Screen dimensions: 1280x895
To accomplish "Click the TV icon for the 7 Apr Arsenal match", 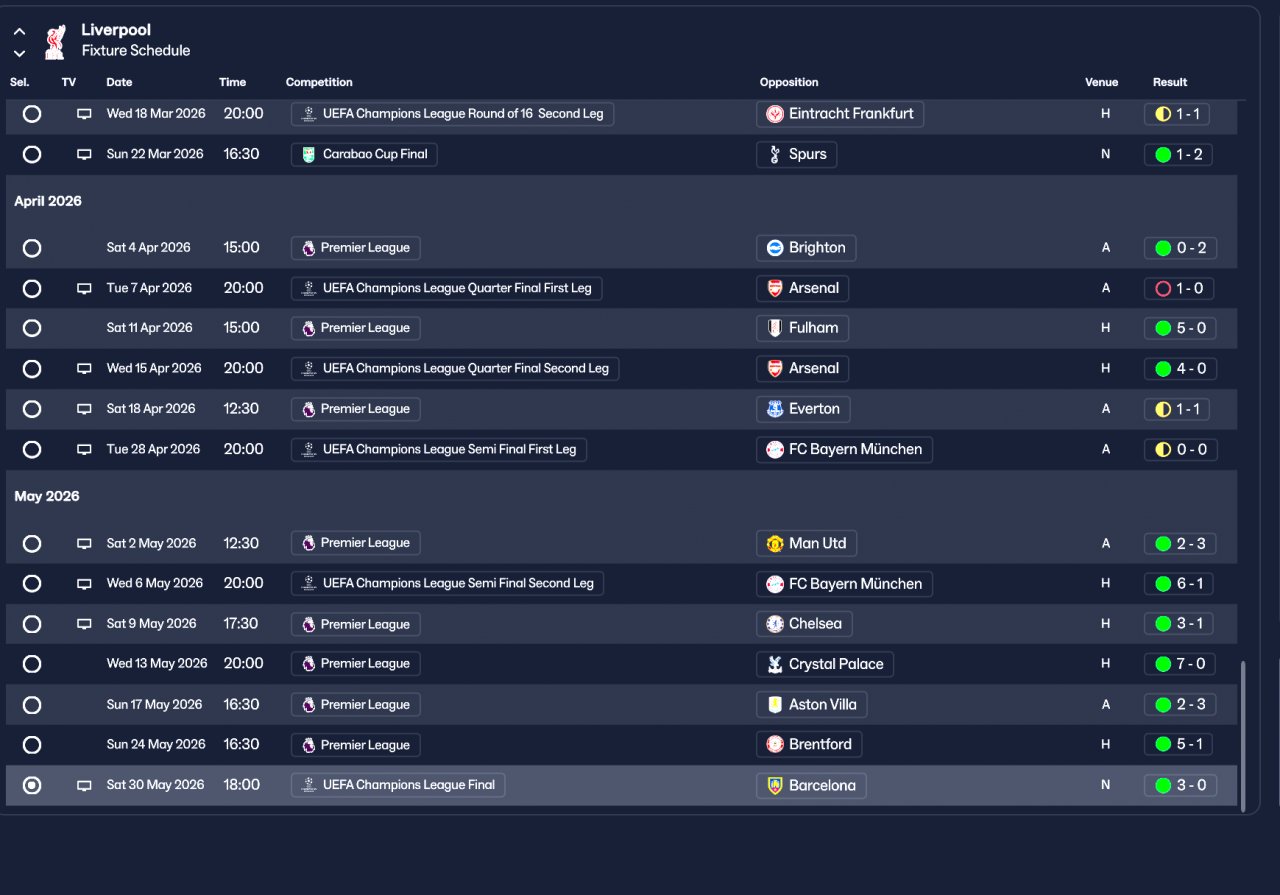I will coord(85,288).
